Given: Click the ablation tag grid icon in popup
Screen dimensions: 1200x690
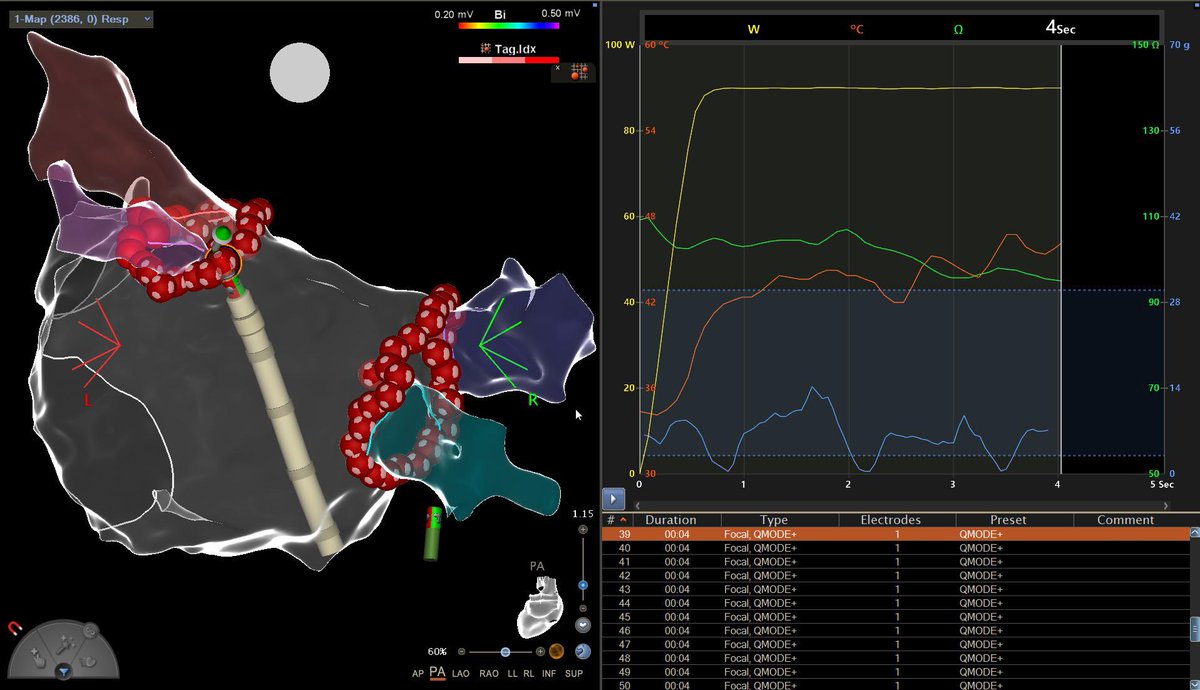Looking at the screenshot, I should point(578,71).
